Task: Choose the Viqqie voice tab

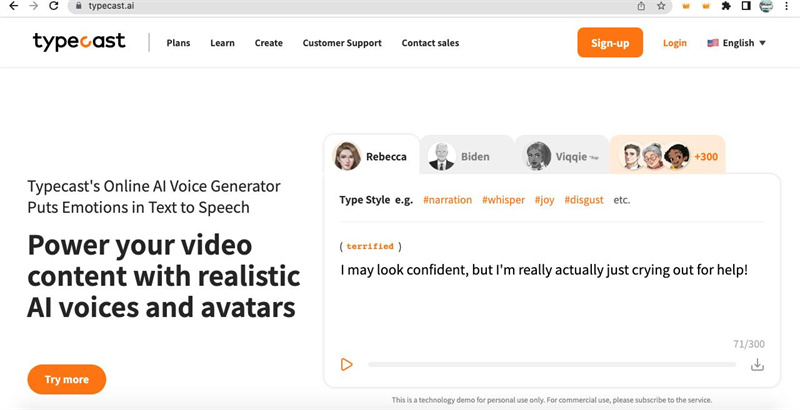Action: [x=560, y=156]
